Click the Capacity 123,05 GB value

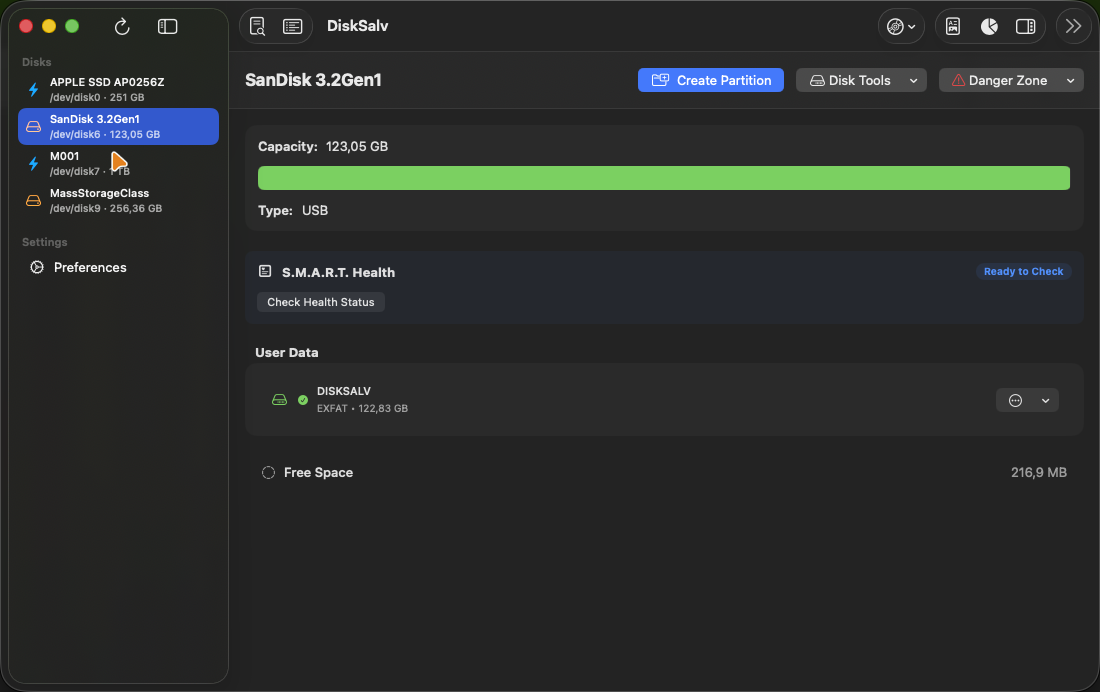point(357,147)
